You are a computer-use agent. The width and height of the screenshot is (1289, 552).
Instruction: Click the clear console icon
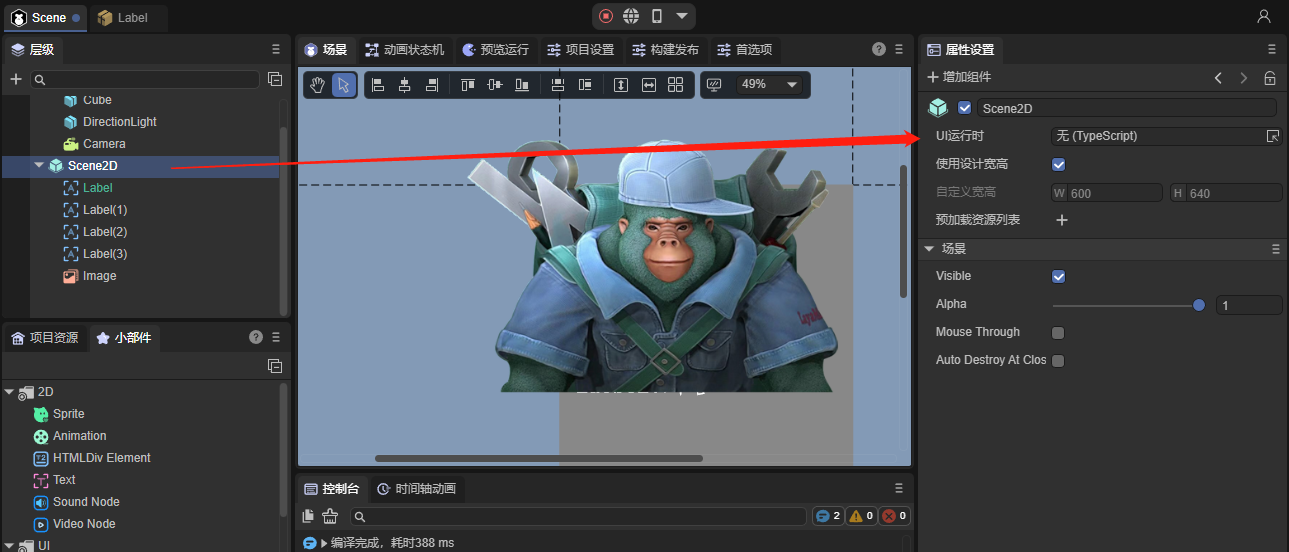click(330, 516)
